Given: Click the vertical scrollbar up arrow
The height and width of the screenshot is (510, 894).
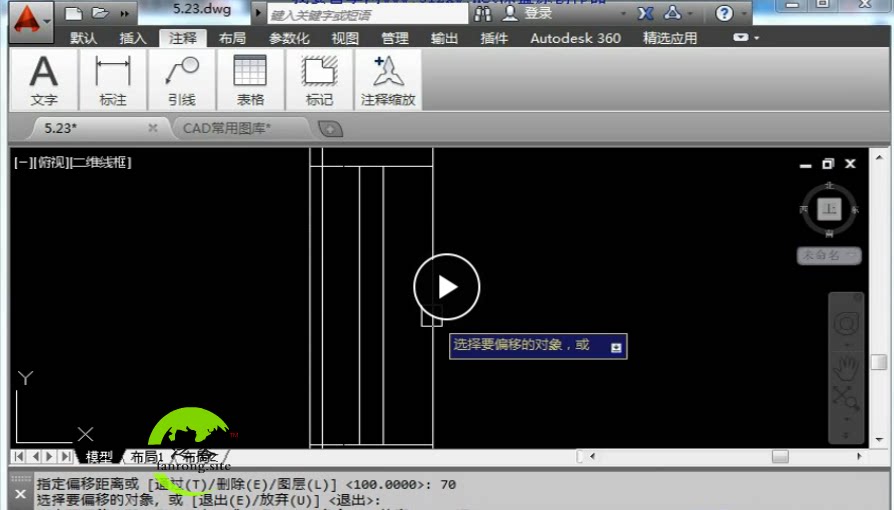Looking at the screenshot, I should [x=879, y=157].
